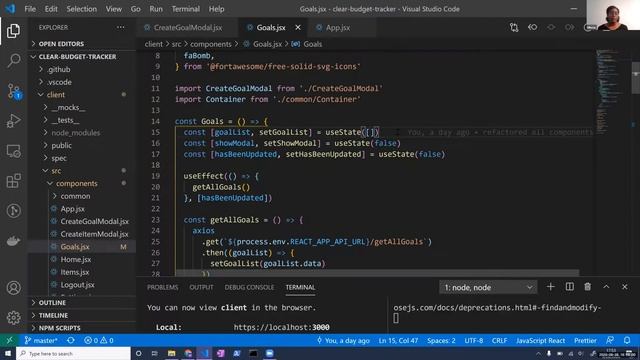This screenshot has height=360, width=640.
Task: Expand the node_modules folder
Action: [x=82, y=133]
